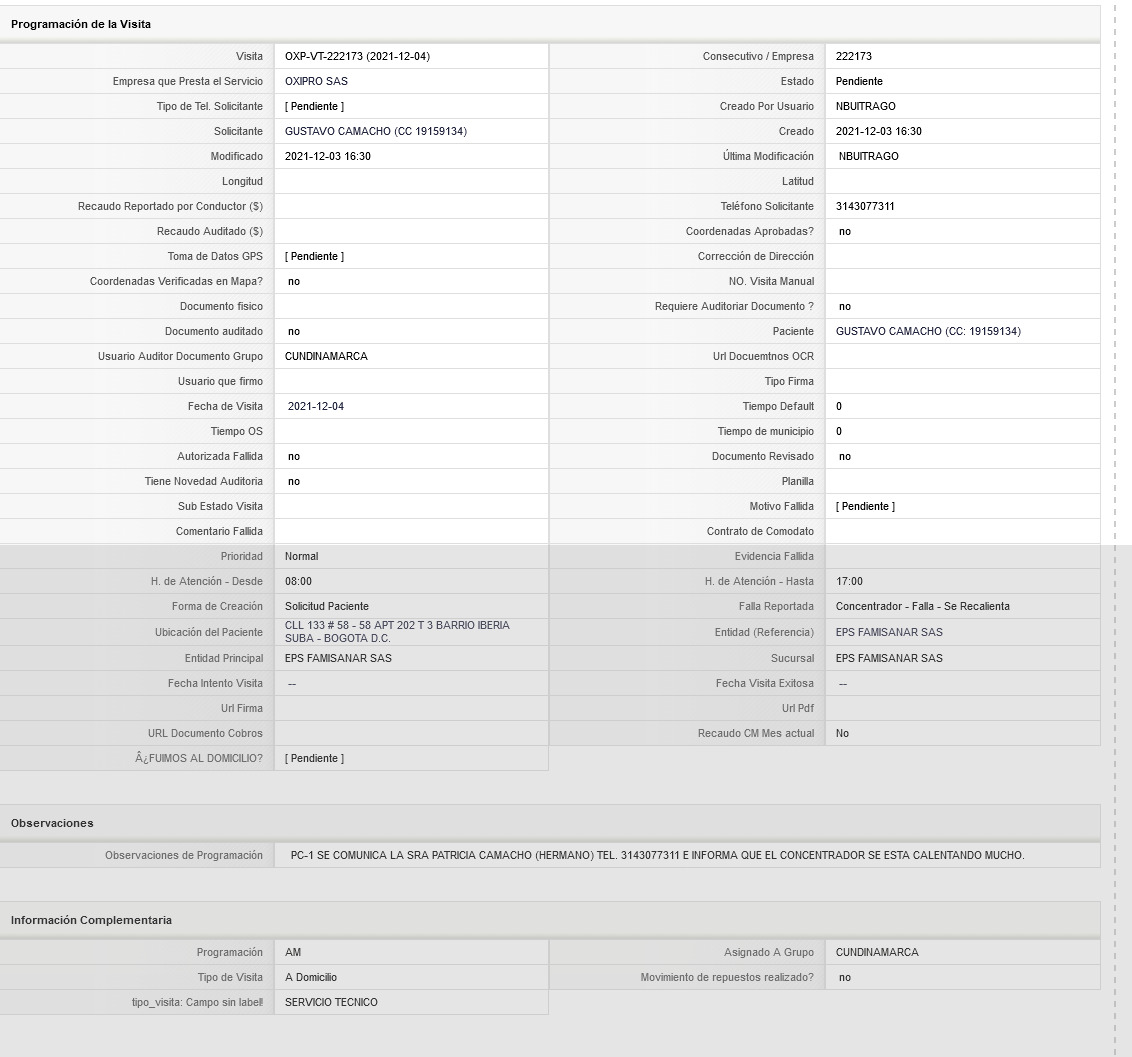Open OXIPRO SAS company link
The width and height of the screenshot is (1132, 1057).
tap(316, 82)
